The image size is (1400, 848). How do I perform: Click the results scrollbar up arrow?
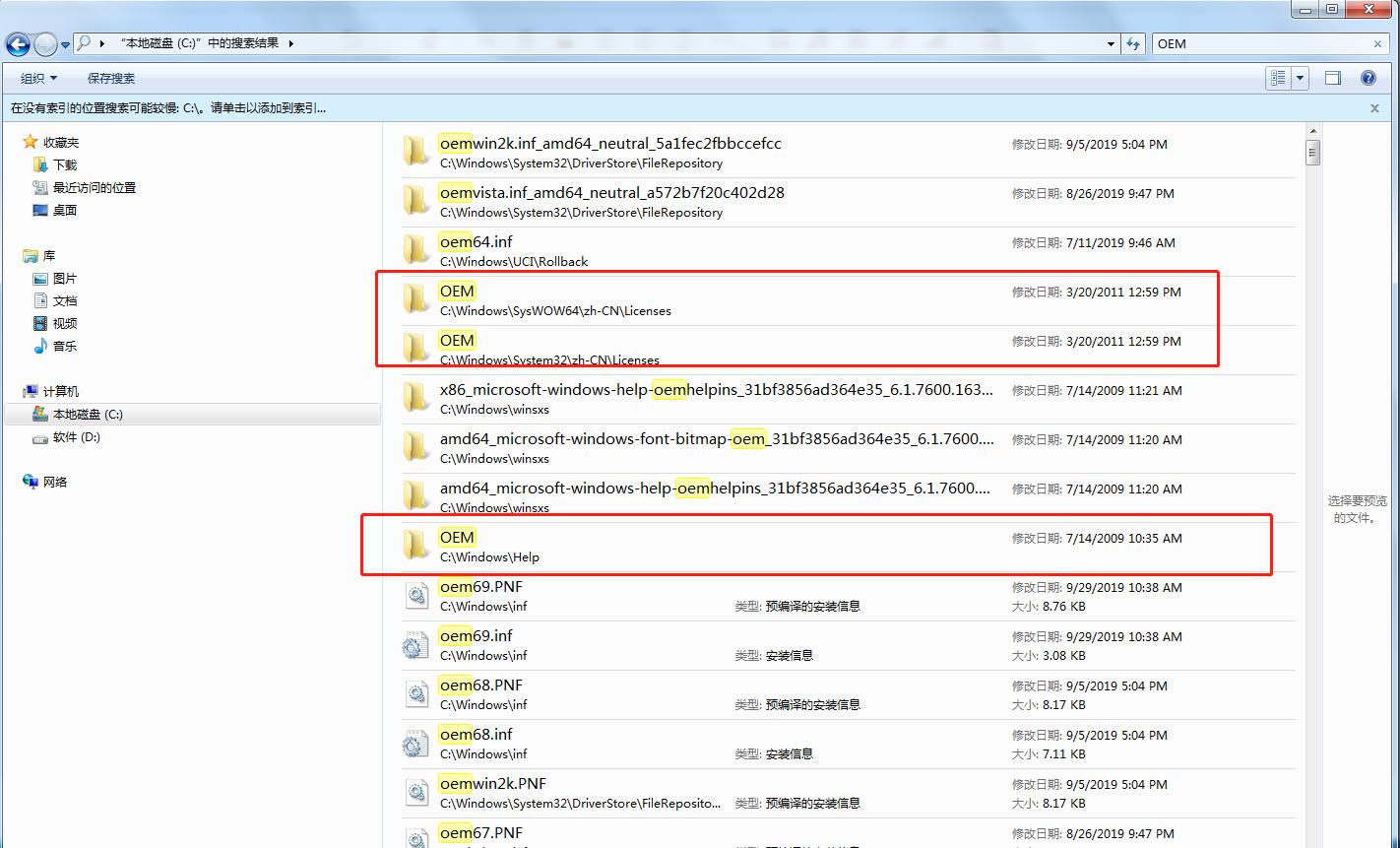(x=1313, y=131)
